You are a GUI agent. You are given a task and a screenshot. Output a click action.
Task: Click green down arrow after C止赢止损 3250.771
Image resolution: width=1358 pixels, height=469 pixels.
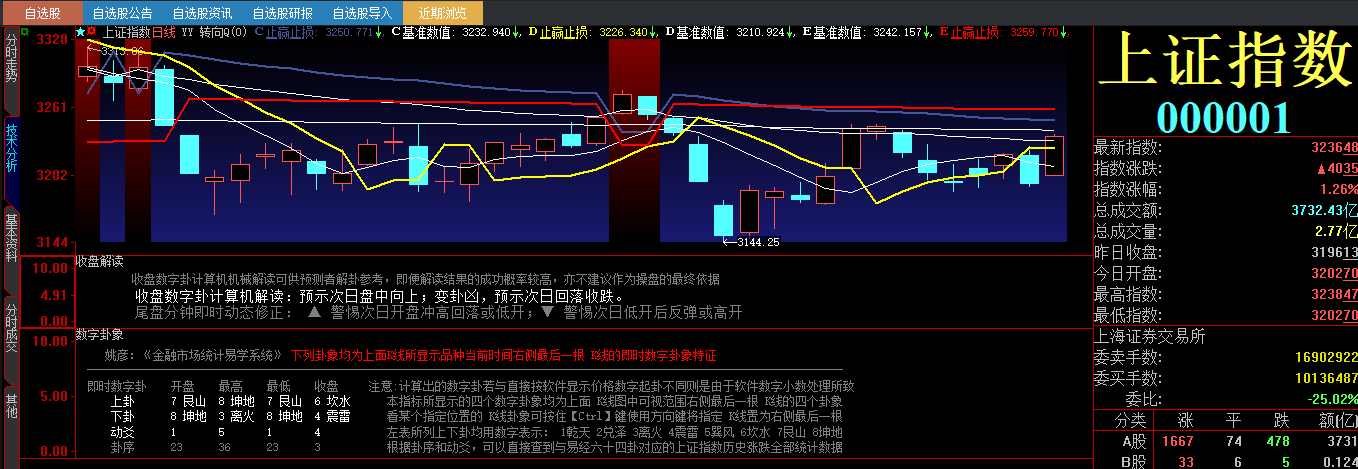tap(380, 32)
